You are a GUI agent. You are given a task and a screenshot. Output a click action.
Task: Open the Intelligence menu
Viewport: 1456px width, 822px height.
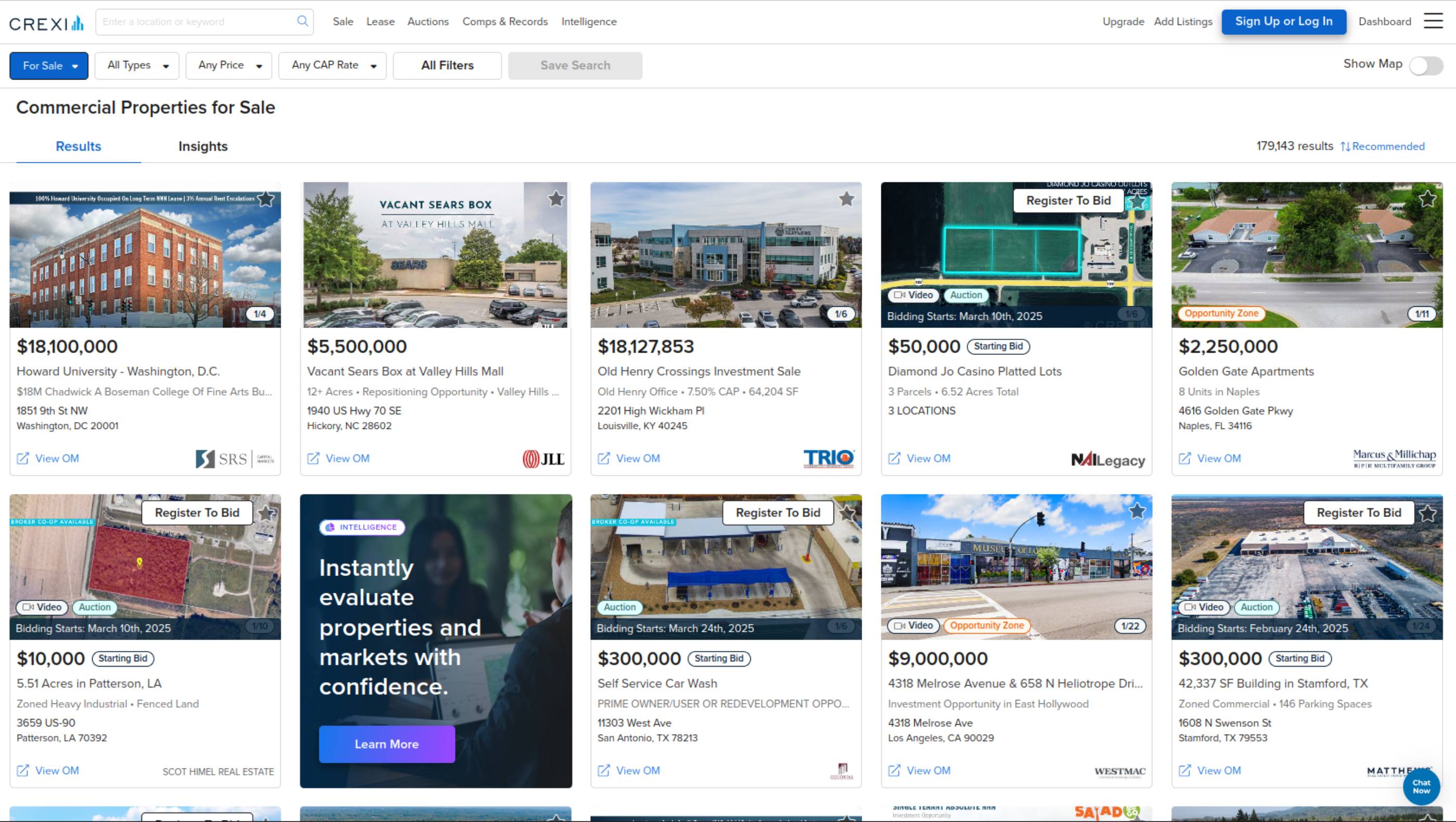(589, 21)
